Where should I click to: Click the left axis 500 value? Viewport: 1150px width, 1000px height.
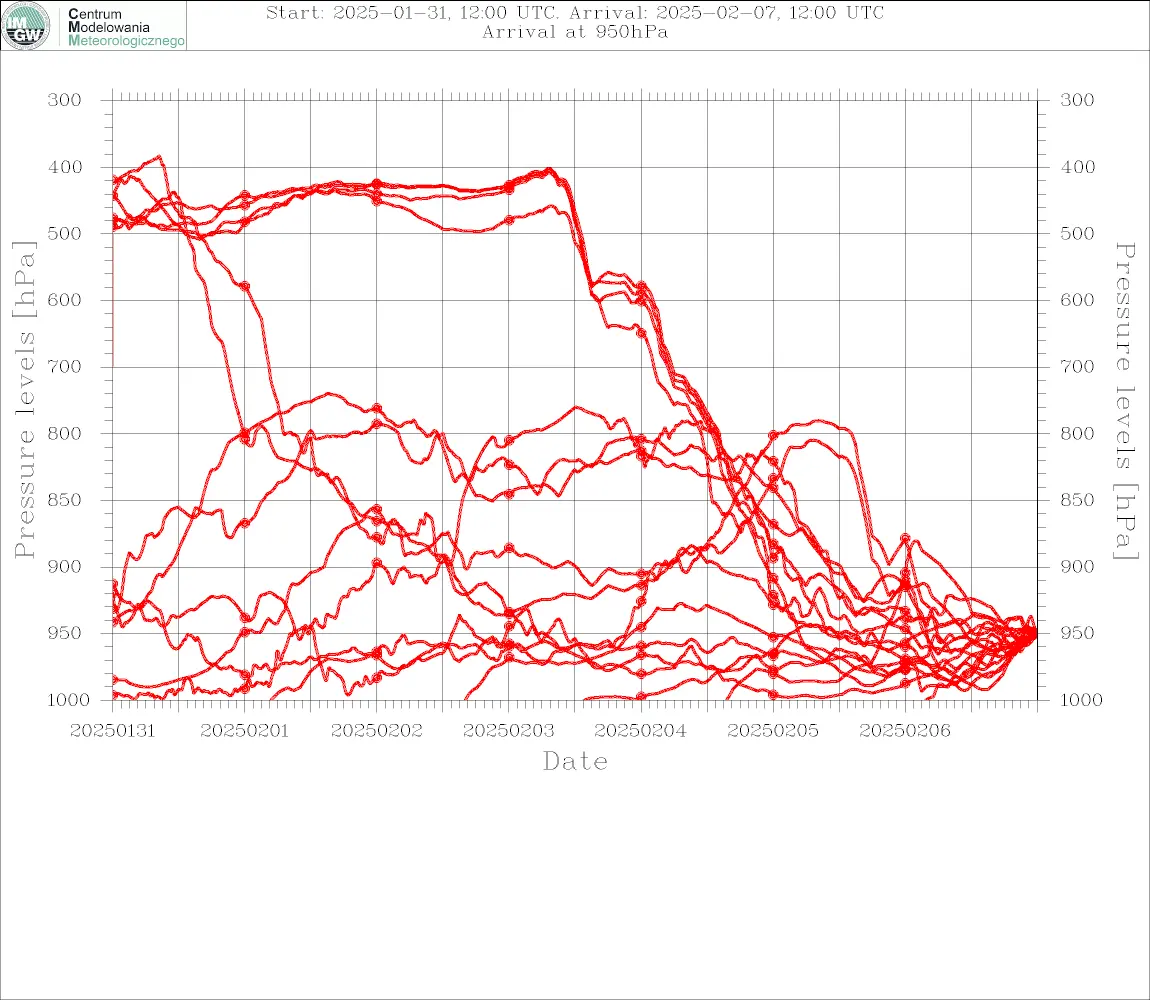(x=65, y=233)
